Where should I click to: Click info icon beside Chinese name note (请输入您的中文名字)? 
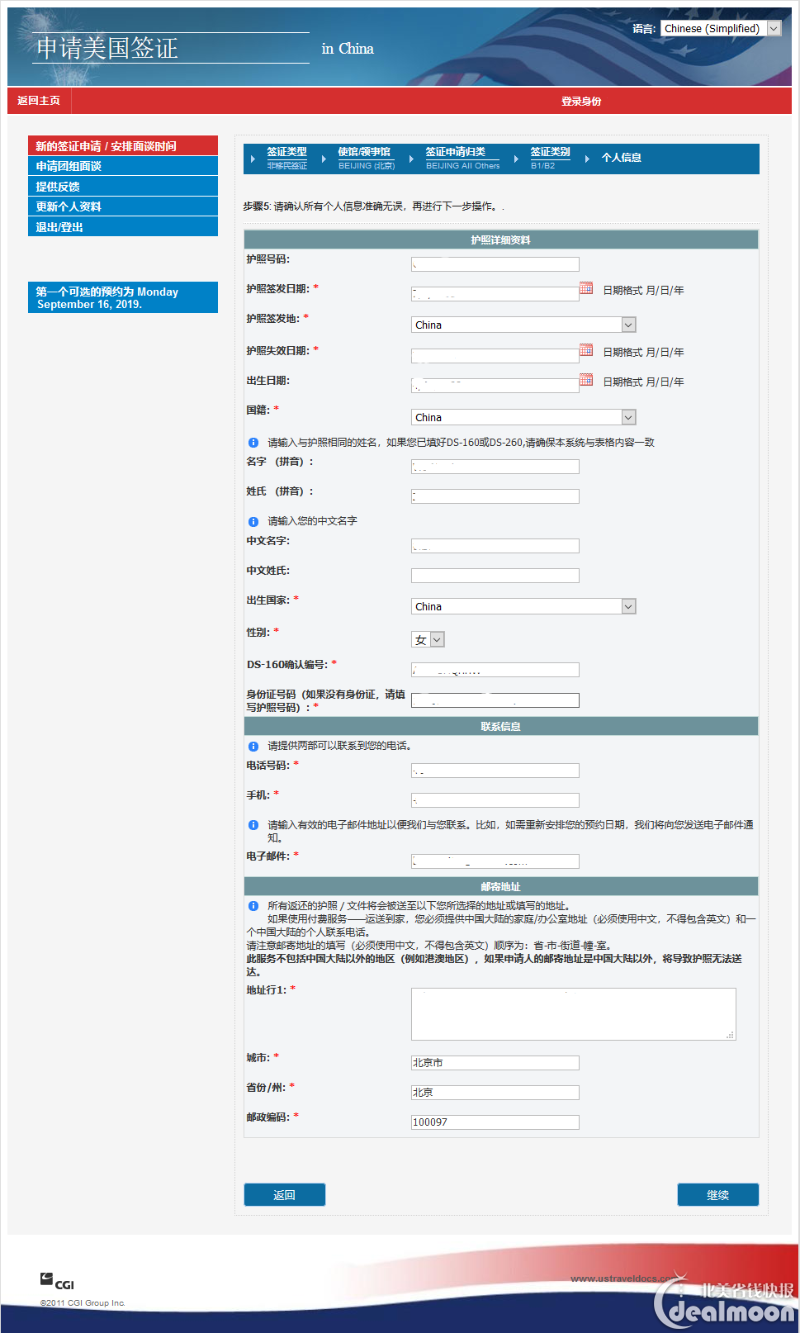(x=254, y=521)
